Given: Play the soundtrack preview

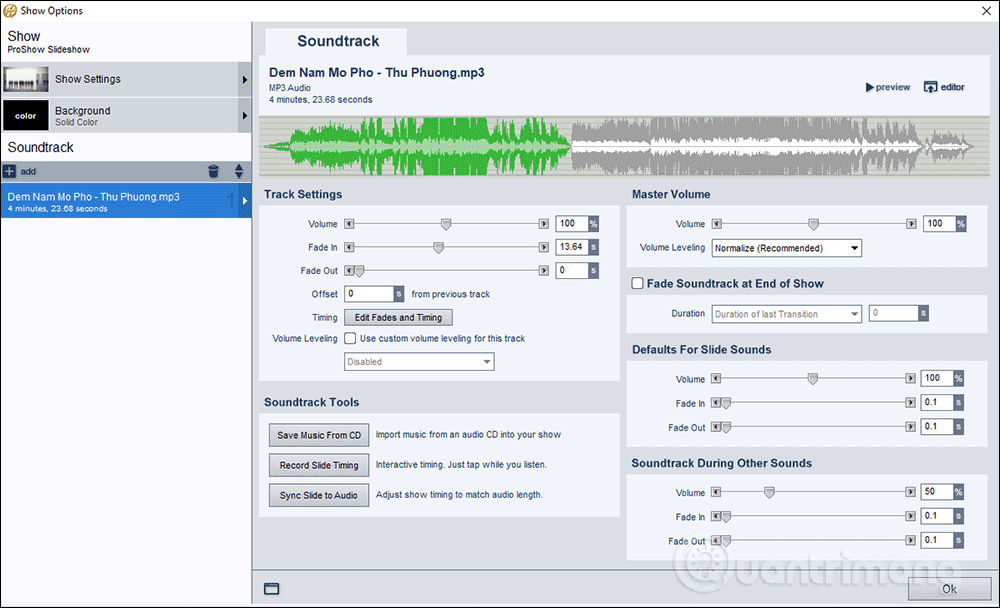Looking at the screenshot, I should coord(887,87).
